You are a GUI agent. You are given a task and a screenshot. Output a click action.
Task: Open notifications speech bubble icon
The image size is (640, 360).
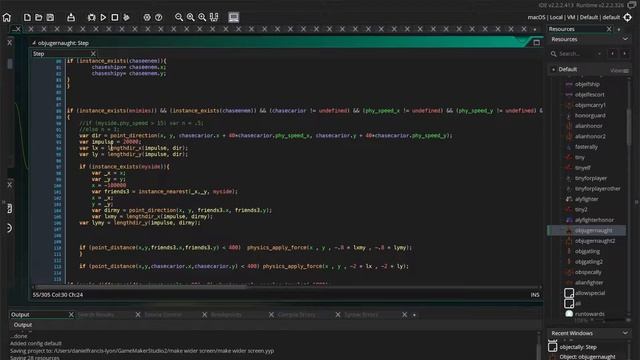click(631, 5)
